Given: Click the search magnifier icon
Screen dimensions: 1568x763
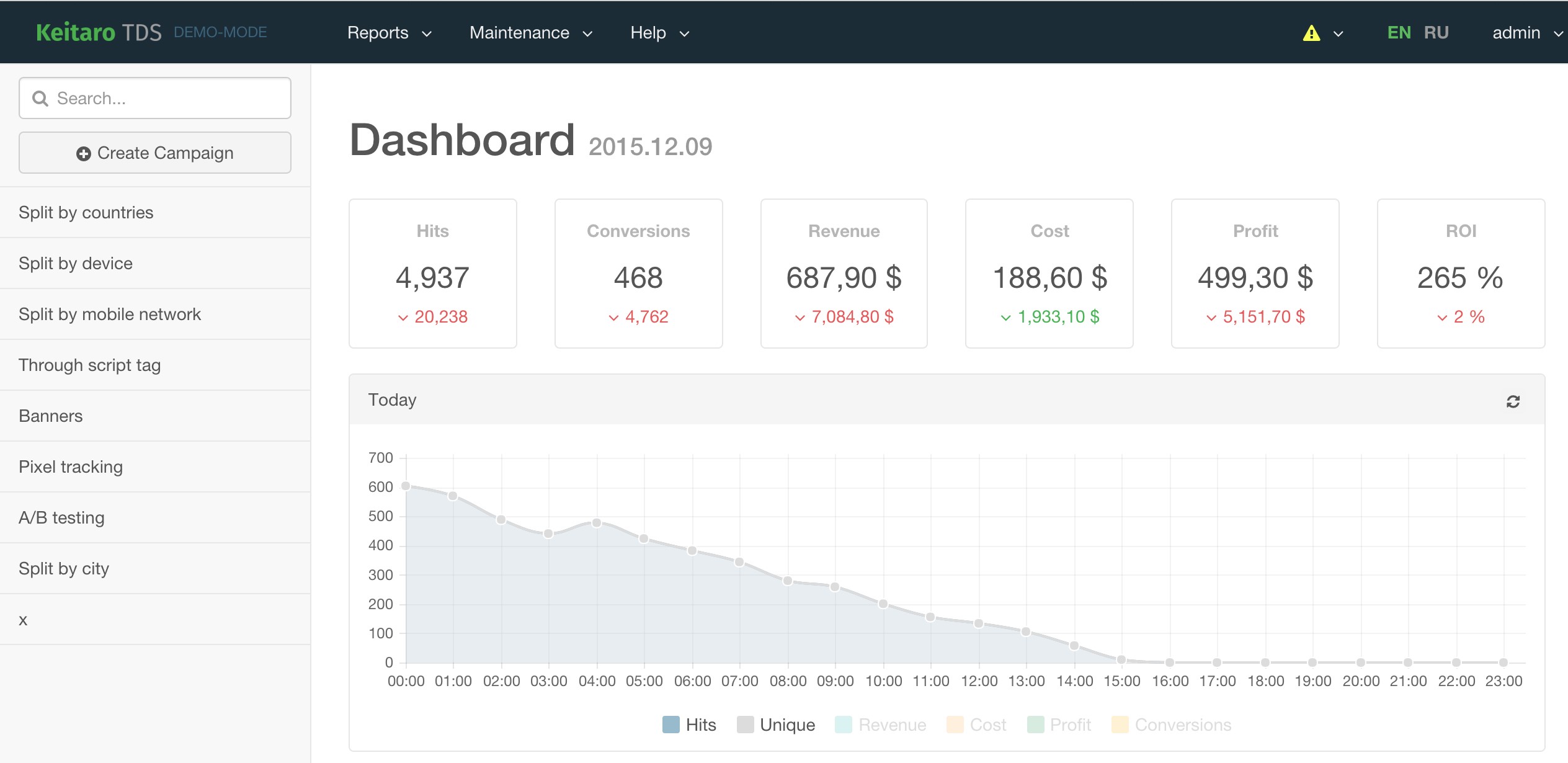Looking at the screenshot, I should click(40, 99).
